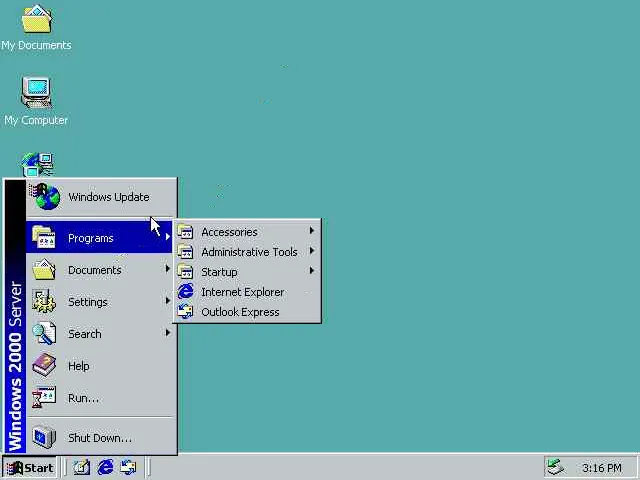Open Startup entry in Programs submenu
This screenshot has width=640, height=480.
tap(247, 272)
